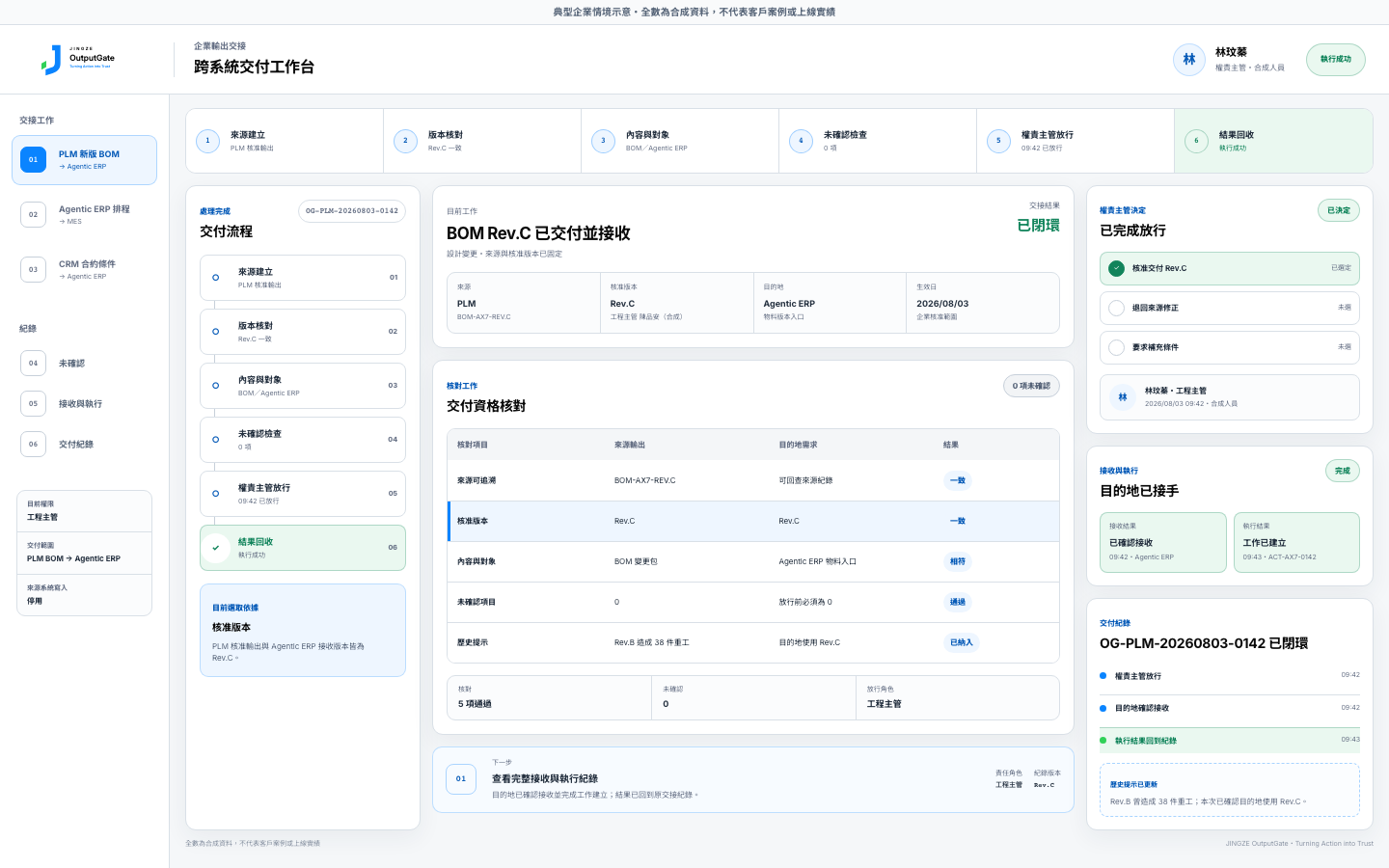
Task: Select PLM 新版 BOM handoff item
Action: point(84,160)
